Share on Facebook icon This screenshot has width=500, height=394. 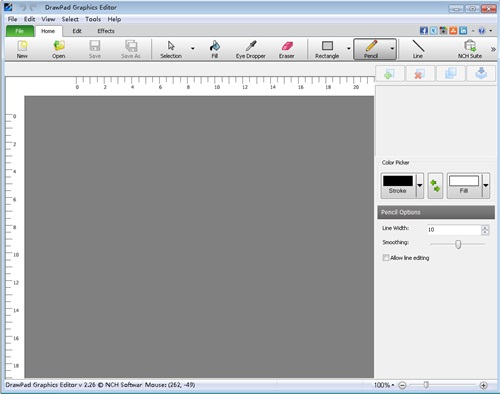(x=423, y=31)
